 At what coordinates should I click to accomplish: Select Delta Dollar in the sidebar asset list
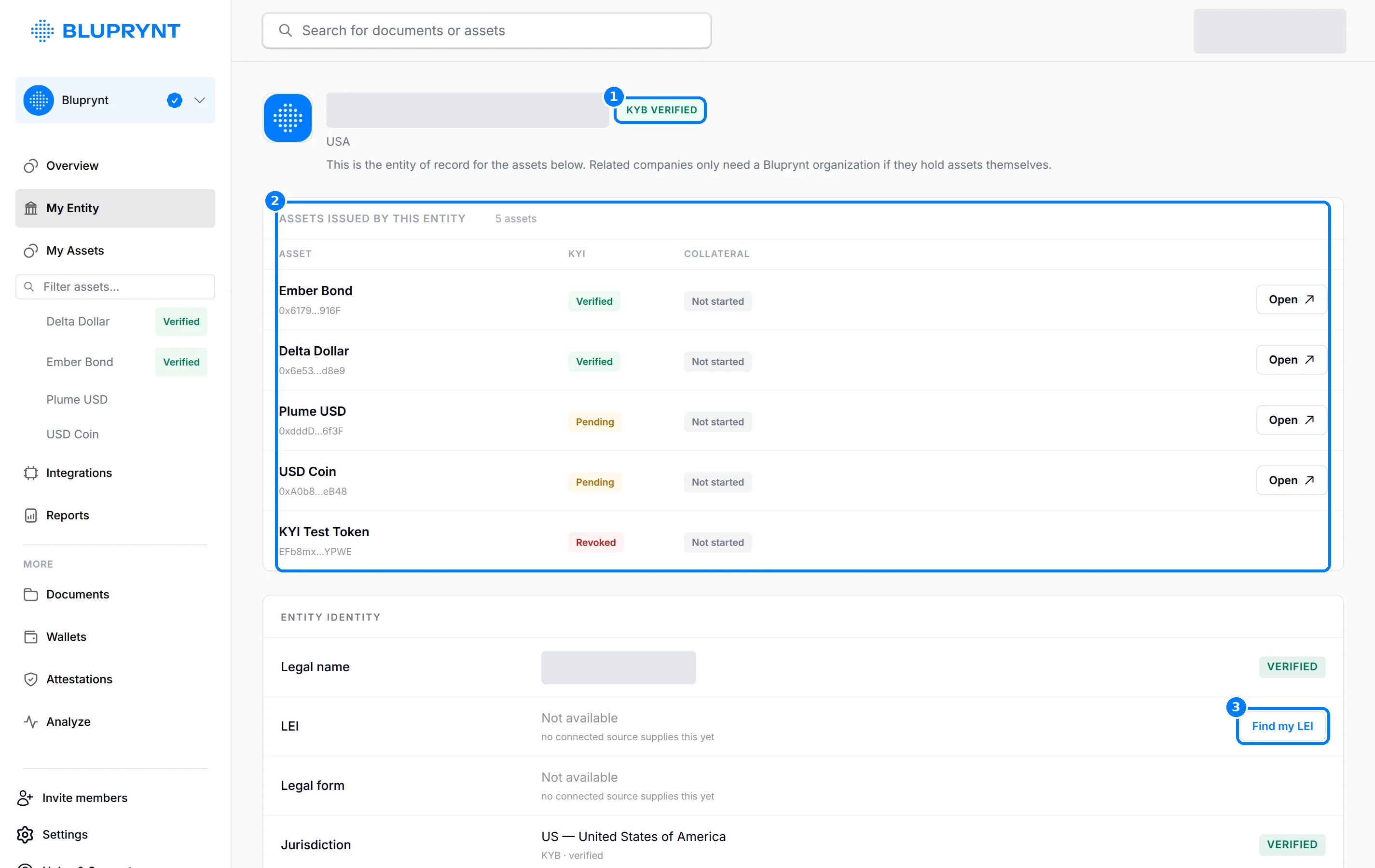78,321
